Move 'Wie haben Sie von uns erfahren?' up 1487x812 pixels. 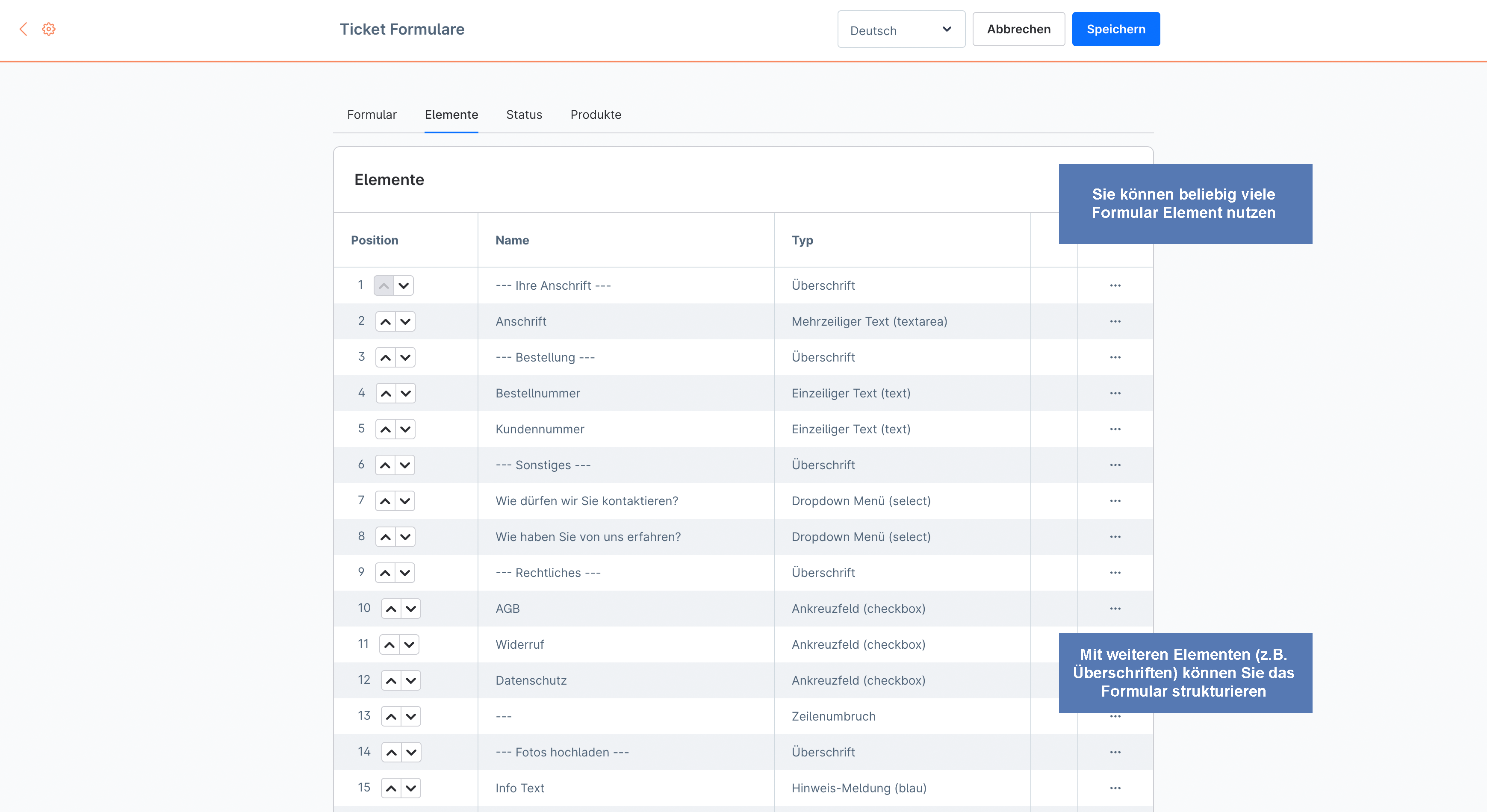(386, 537)
